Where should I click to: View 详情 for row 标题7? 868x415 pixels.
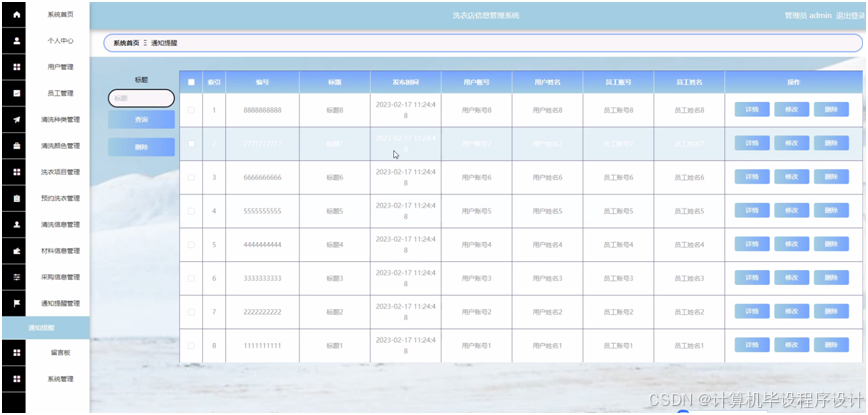pyautogui.click(x=752, y=143)
